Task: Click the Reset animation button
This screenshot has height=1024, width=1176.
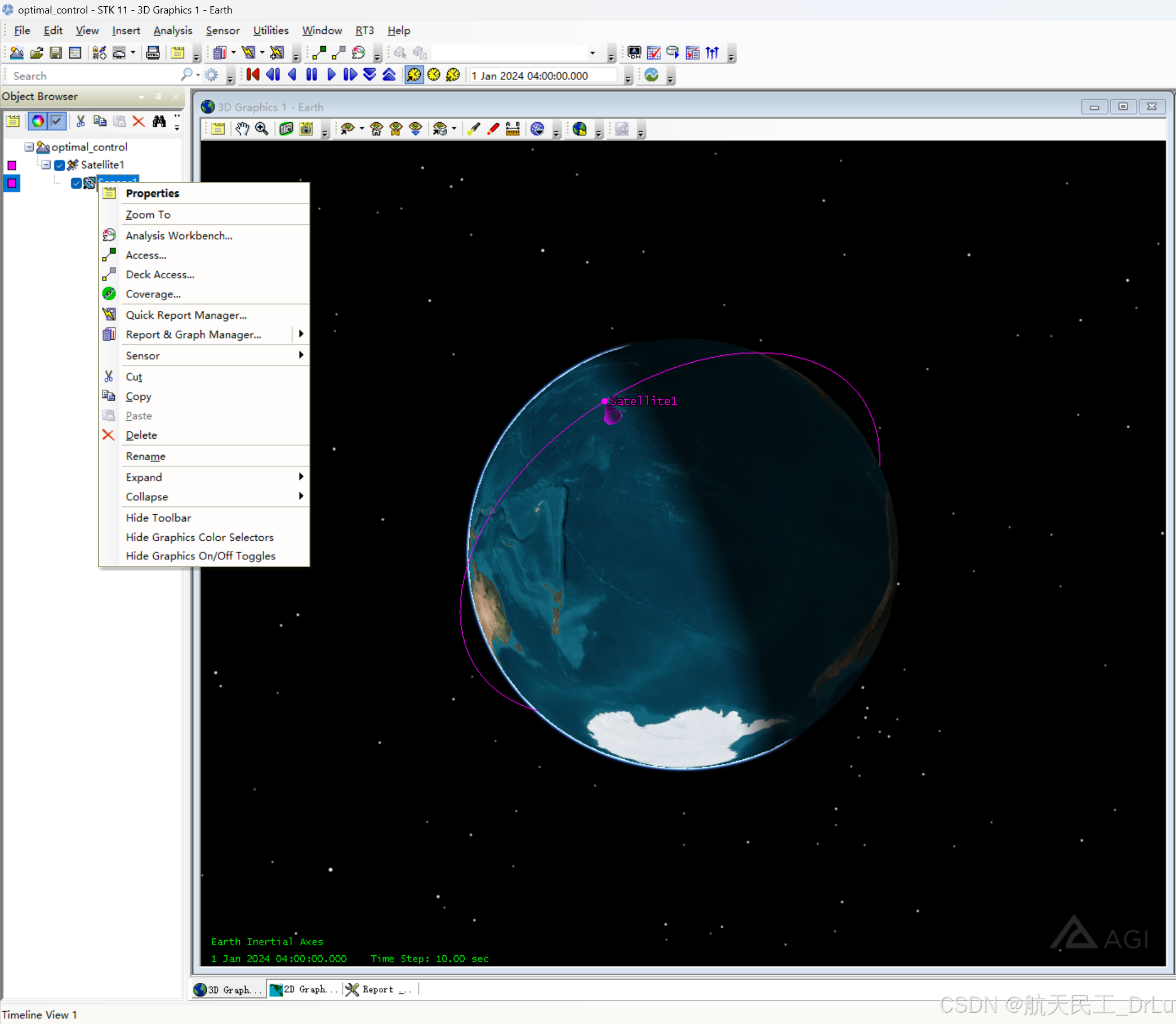Action: [252, 75]
